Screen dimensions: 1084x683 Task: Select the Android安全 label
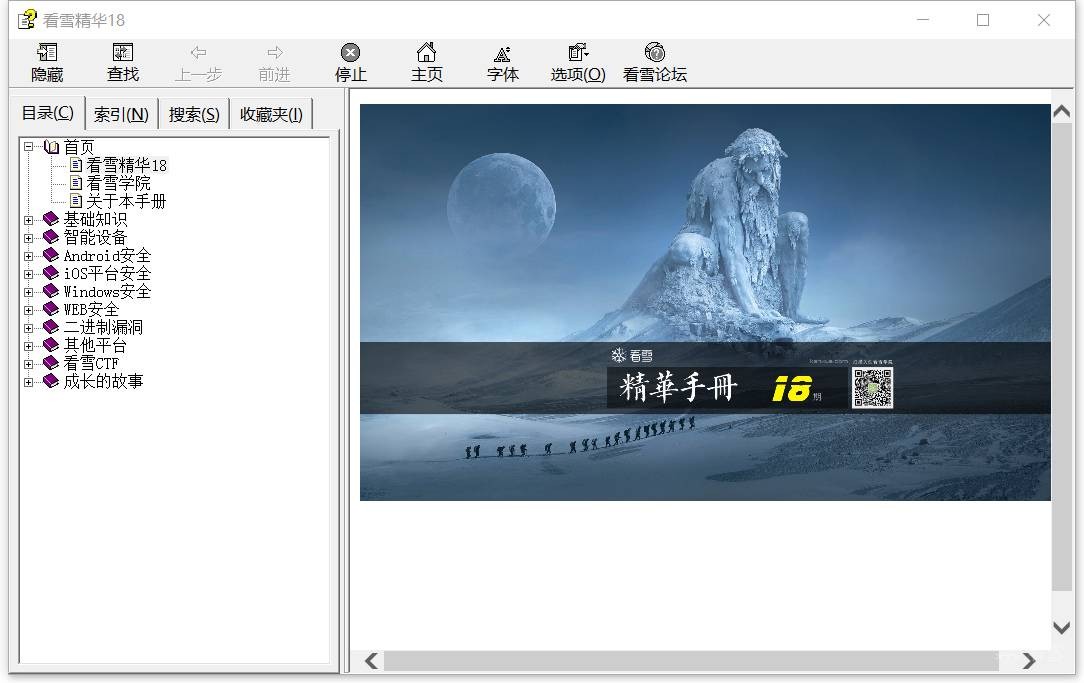click(107, 255)
